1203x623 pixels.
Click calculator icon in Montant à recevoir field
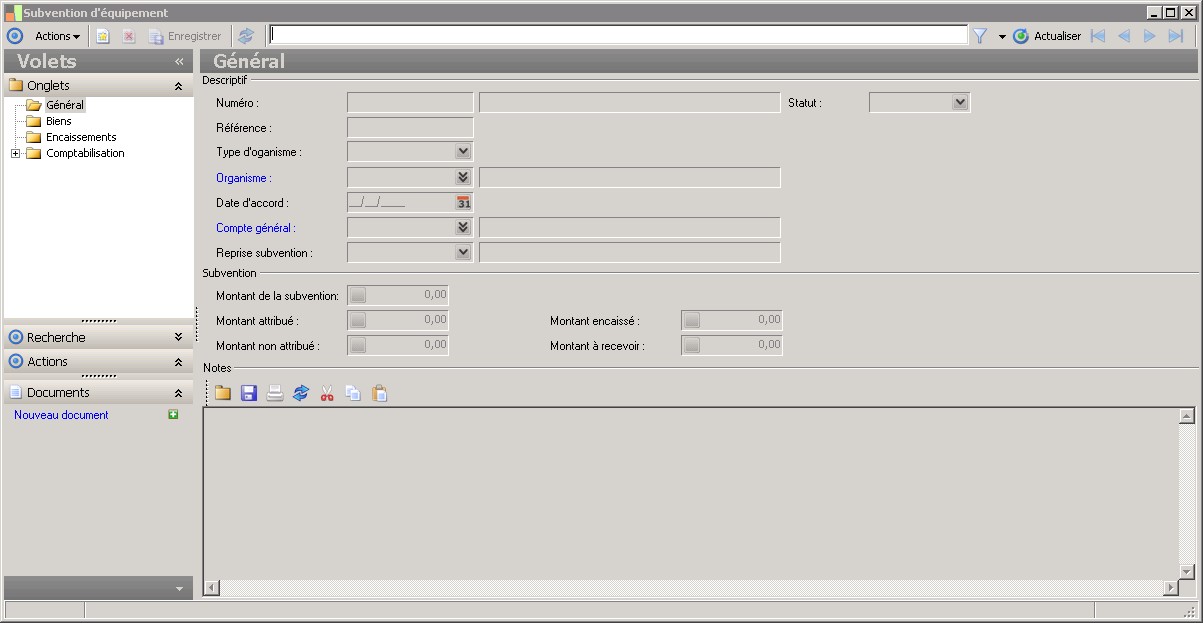692,345
